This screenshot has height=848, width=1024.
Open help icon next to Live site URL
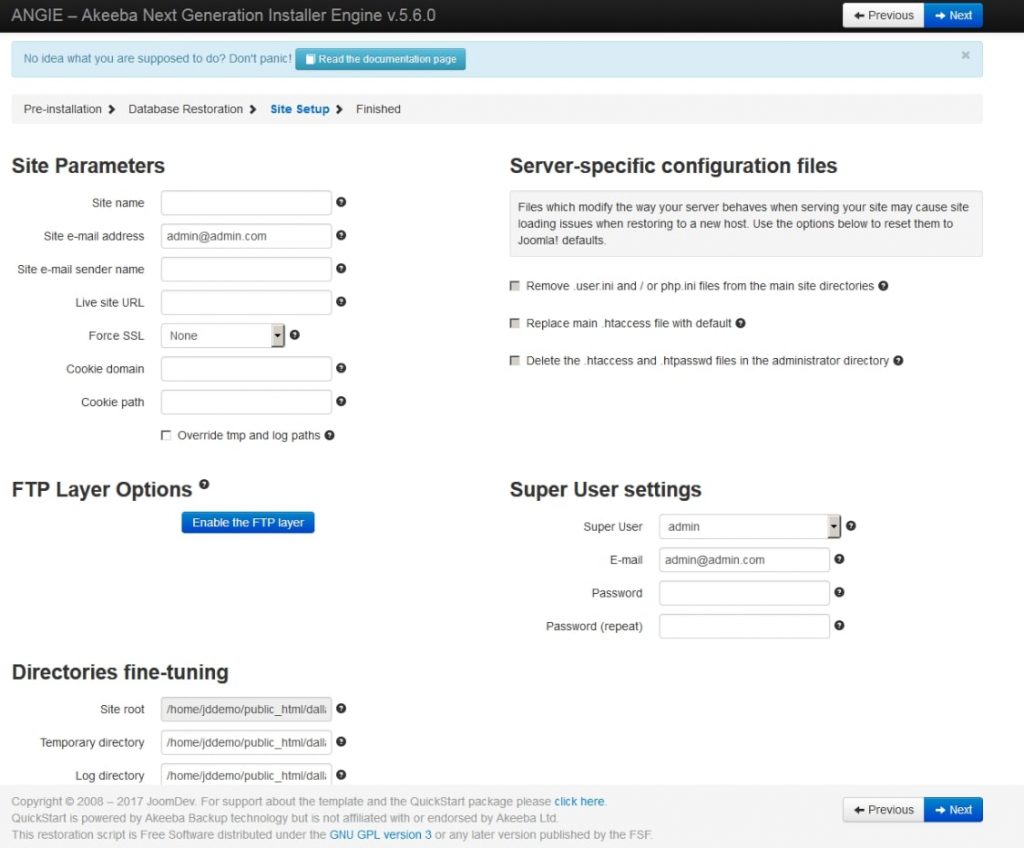[x=340, y=302]
